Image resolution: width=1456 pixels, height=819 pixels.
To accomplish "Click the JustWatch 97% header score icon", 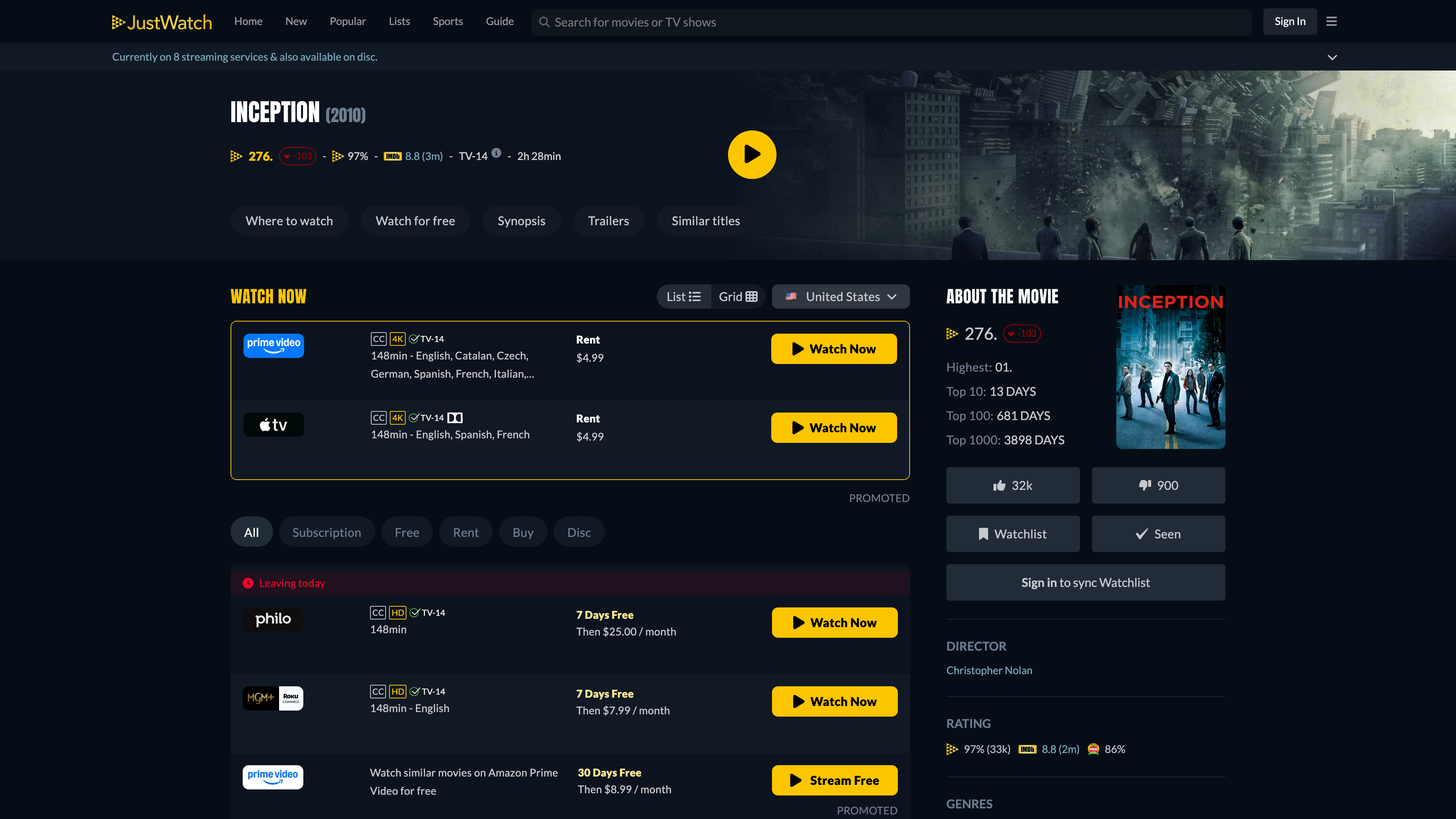I will [337, 156].
